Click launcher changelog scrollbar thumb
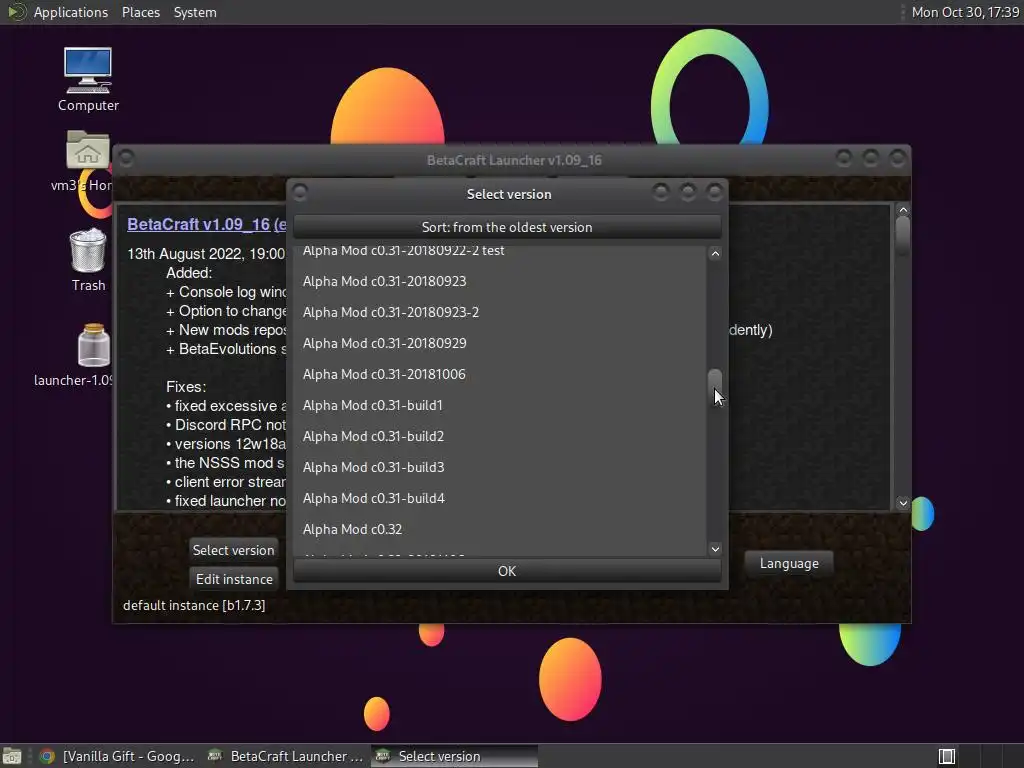Screen dimensions: 1024x768 [x=903, y=236]
